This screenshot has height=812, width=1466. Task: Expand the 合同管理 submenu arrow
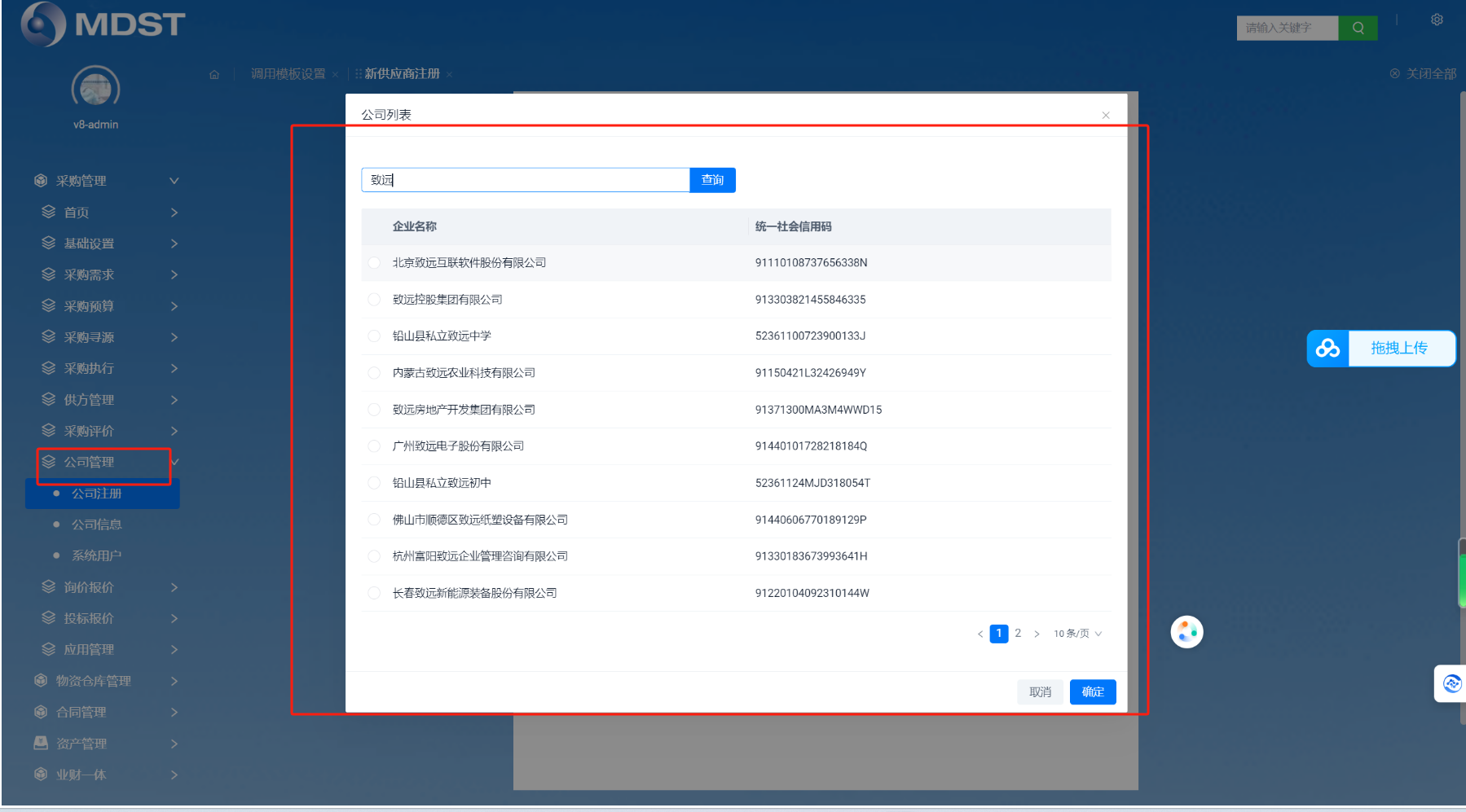[x=174, y=712]
